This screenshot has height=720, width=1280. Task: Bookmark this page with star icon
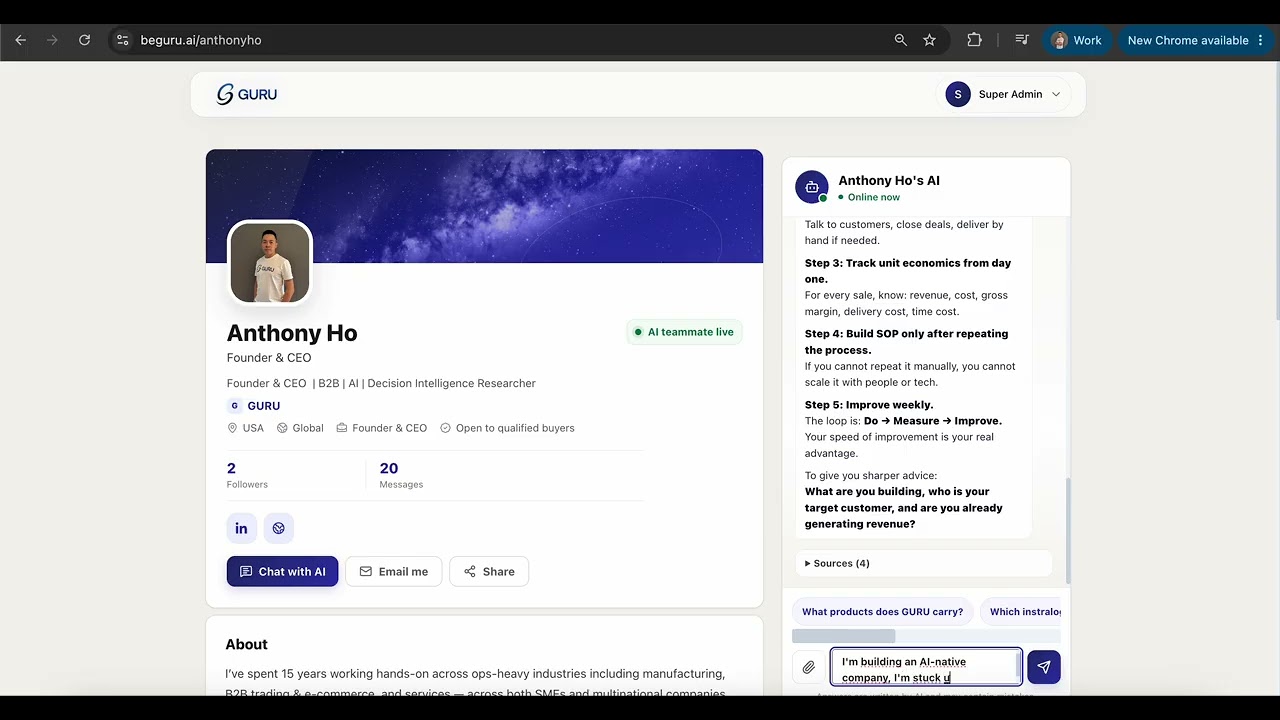click(x=930, y=40)
